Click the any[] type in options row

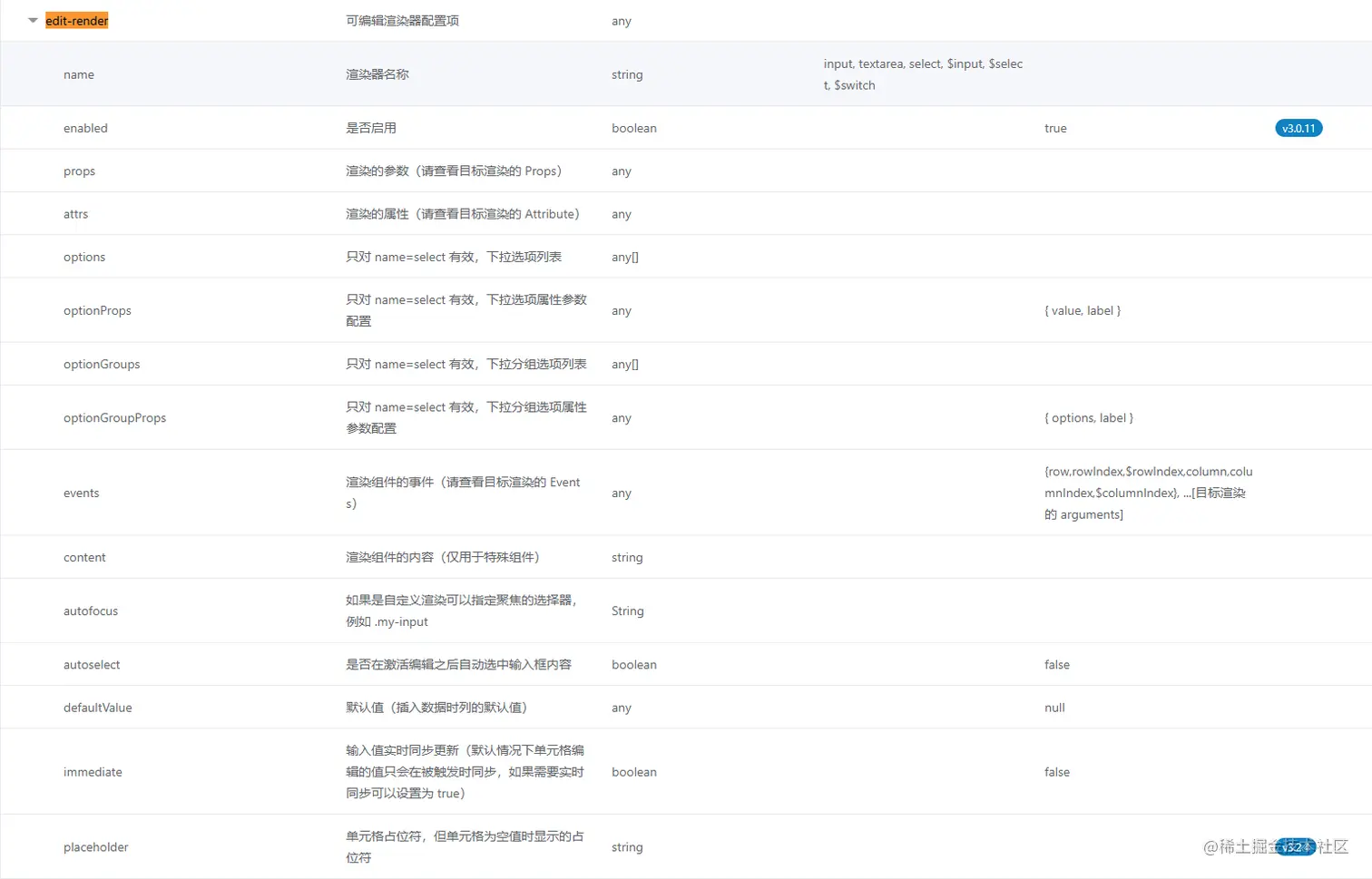[625, 257]
